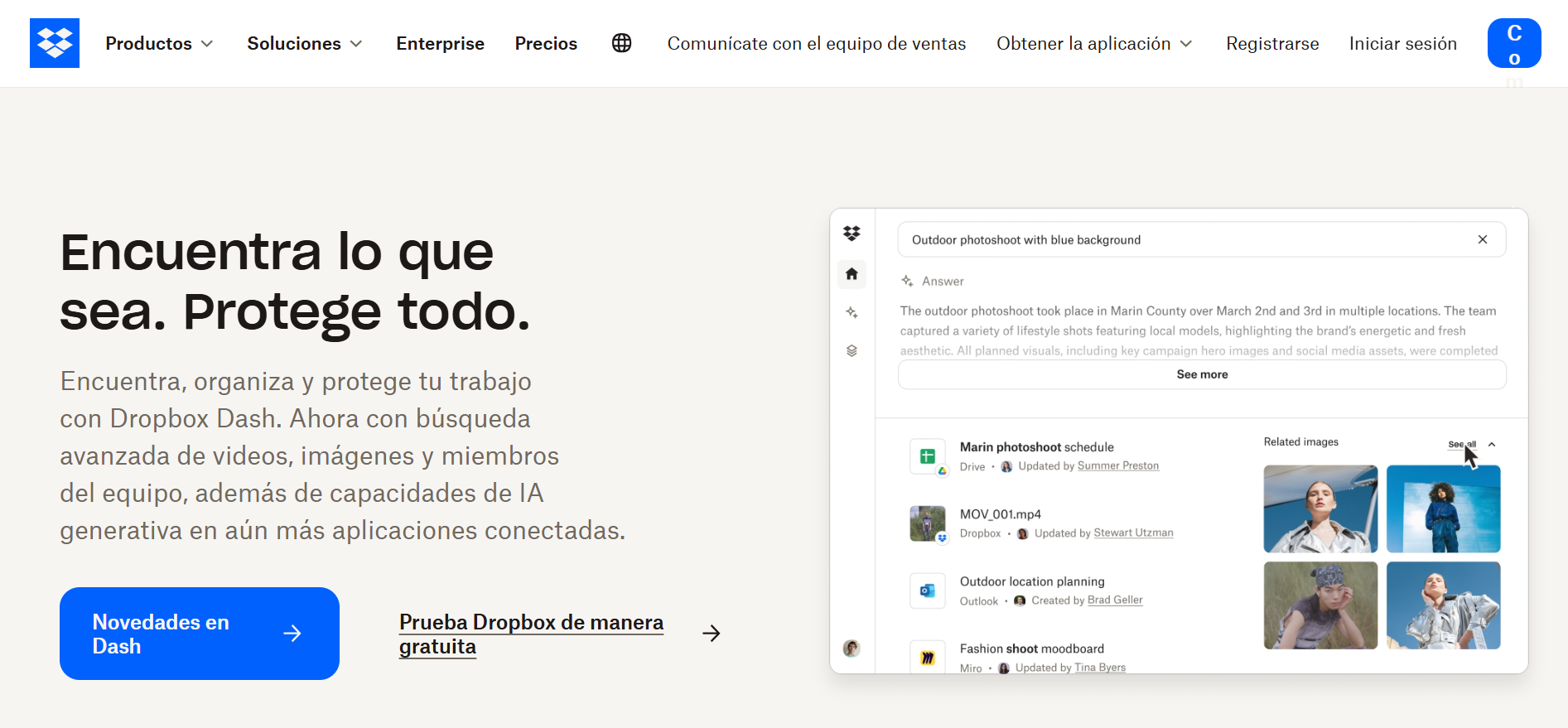Expand the Productos dropdown menu

point(159,43)
